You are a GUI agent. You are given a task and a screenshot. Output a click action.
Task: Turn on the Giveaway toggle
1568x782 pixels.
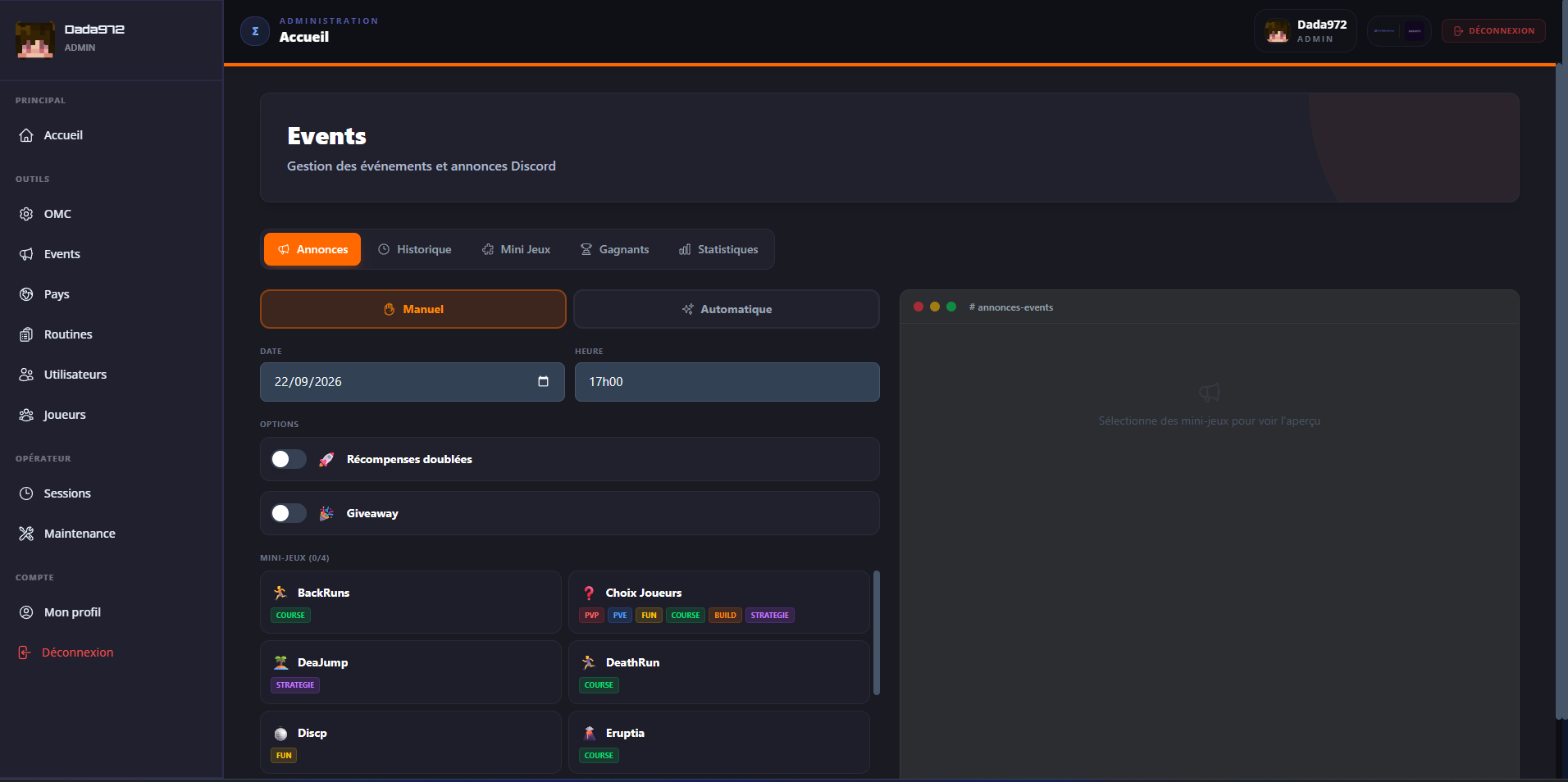[x=289, y=513]
